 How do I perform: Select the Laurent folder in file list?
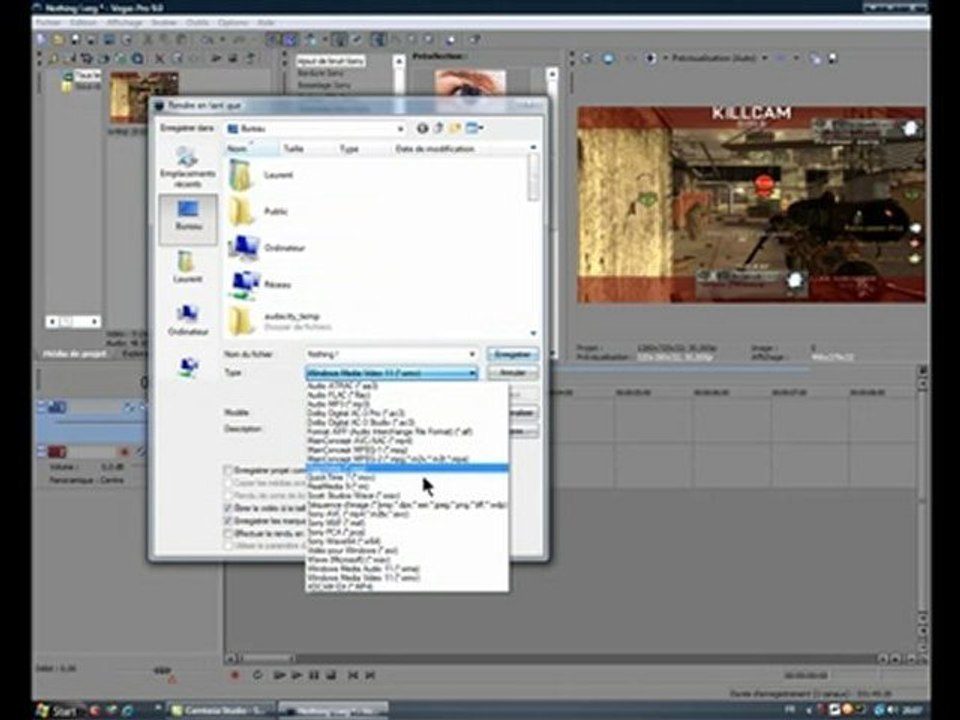261,175
